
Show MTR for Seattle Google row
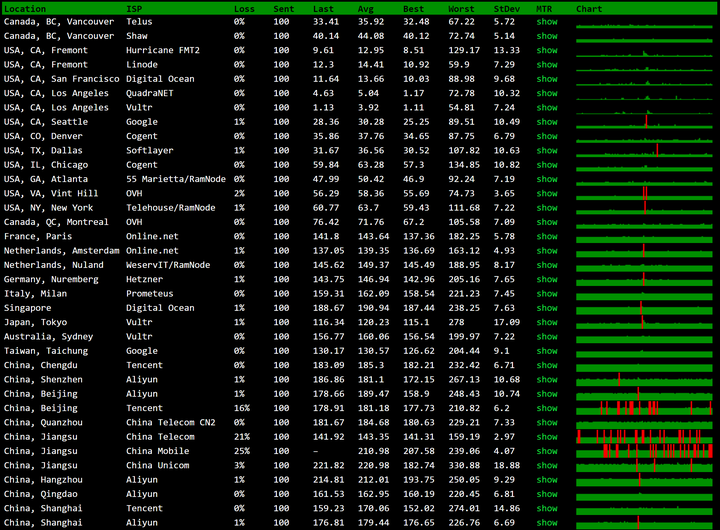[x=547, y=122]
